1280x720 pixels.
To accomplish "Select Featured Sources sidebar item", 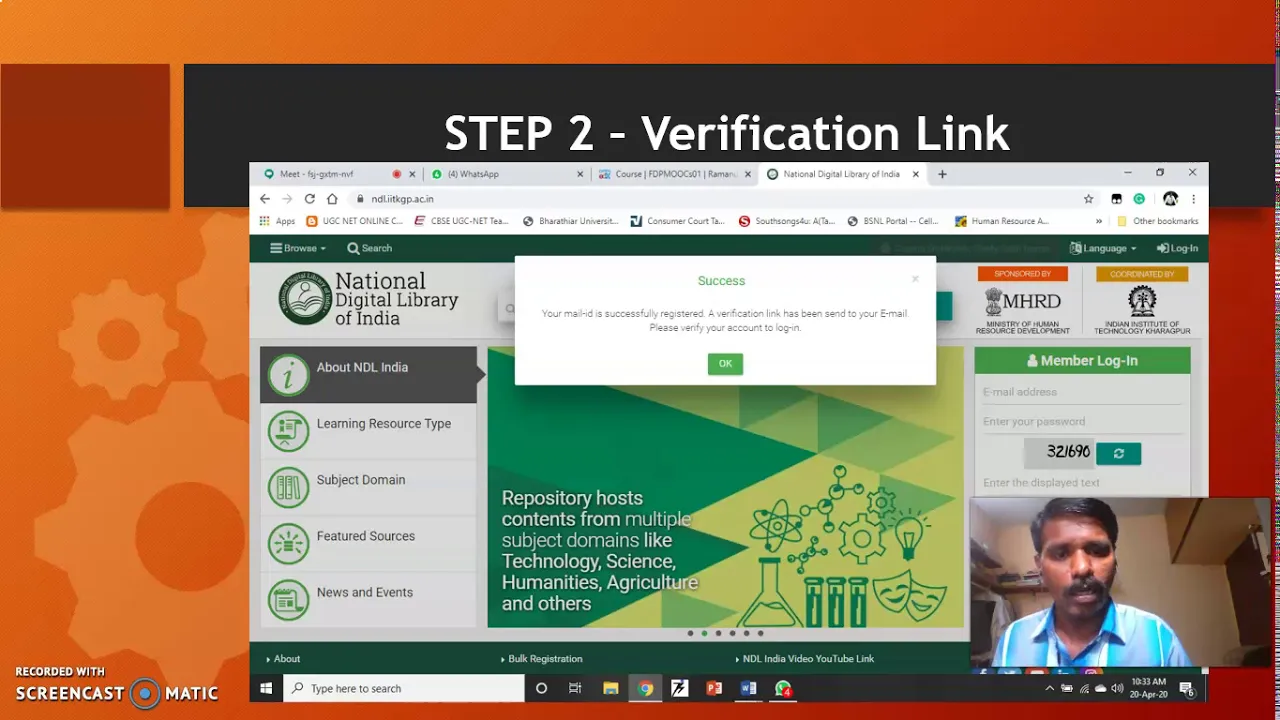I will tap(368, 543).
